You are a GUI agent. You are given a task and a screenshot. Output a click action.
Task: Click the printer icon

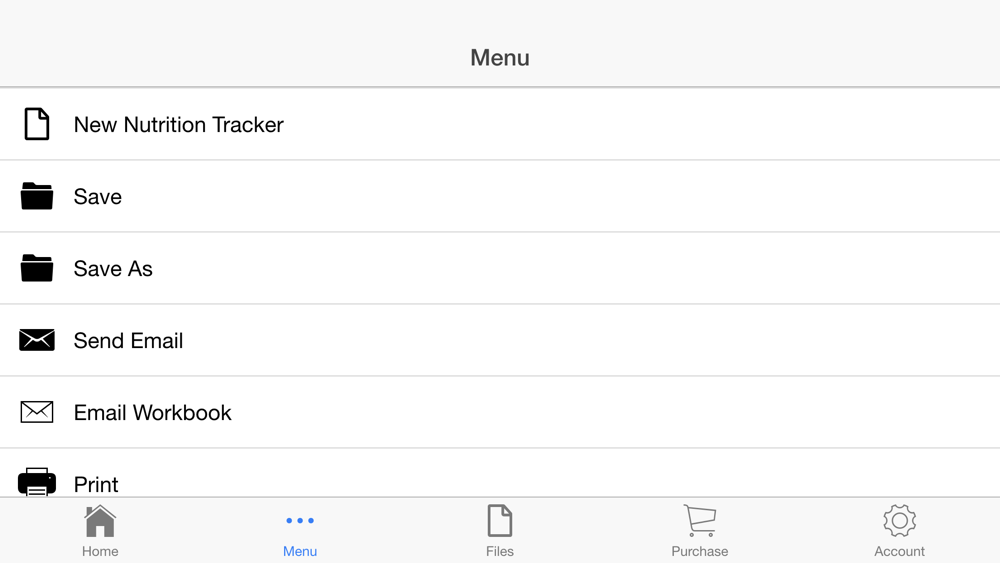tap(37, 482)
